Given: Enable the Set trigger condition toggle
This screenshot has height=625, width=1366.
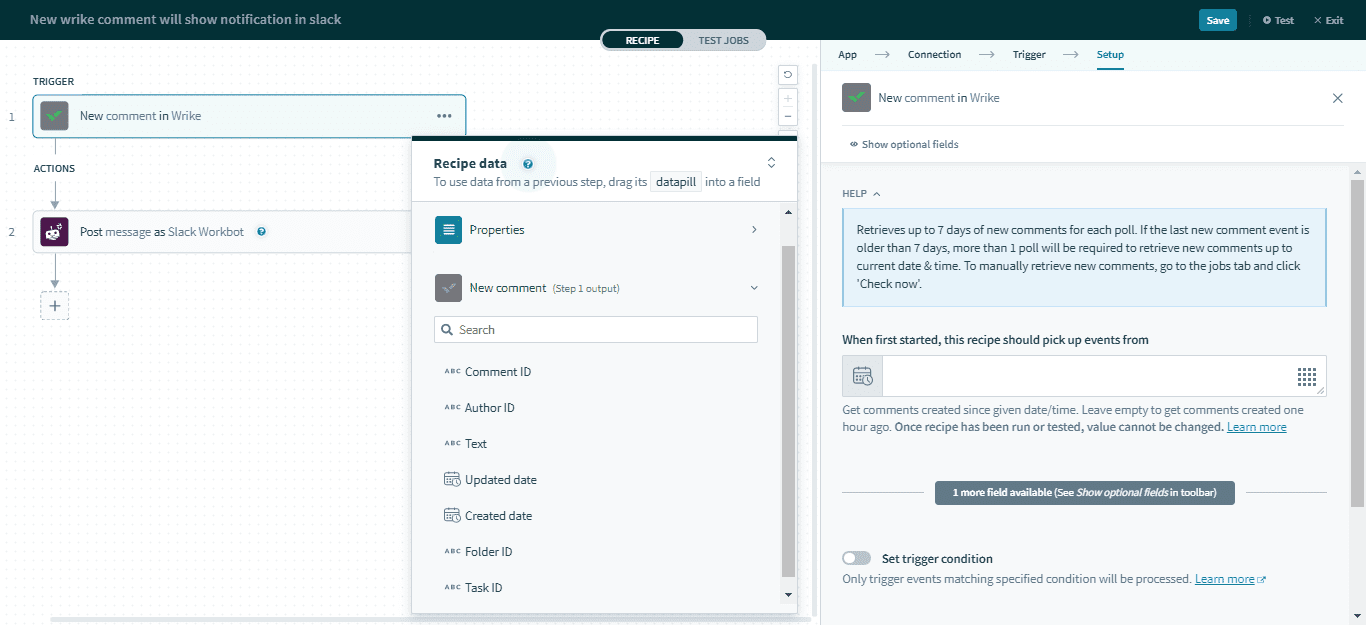Looking at the screenshot, I should click(856, 559).
